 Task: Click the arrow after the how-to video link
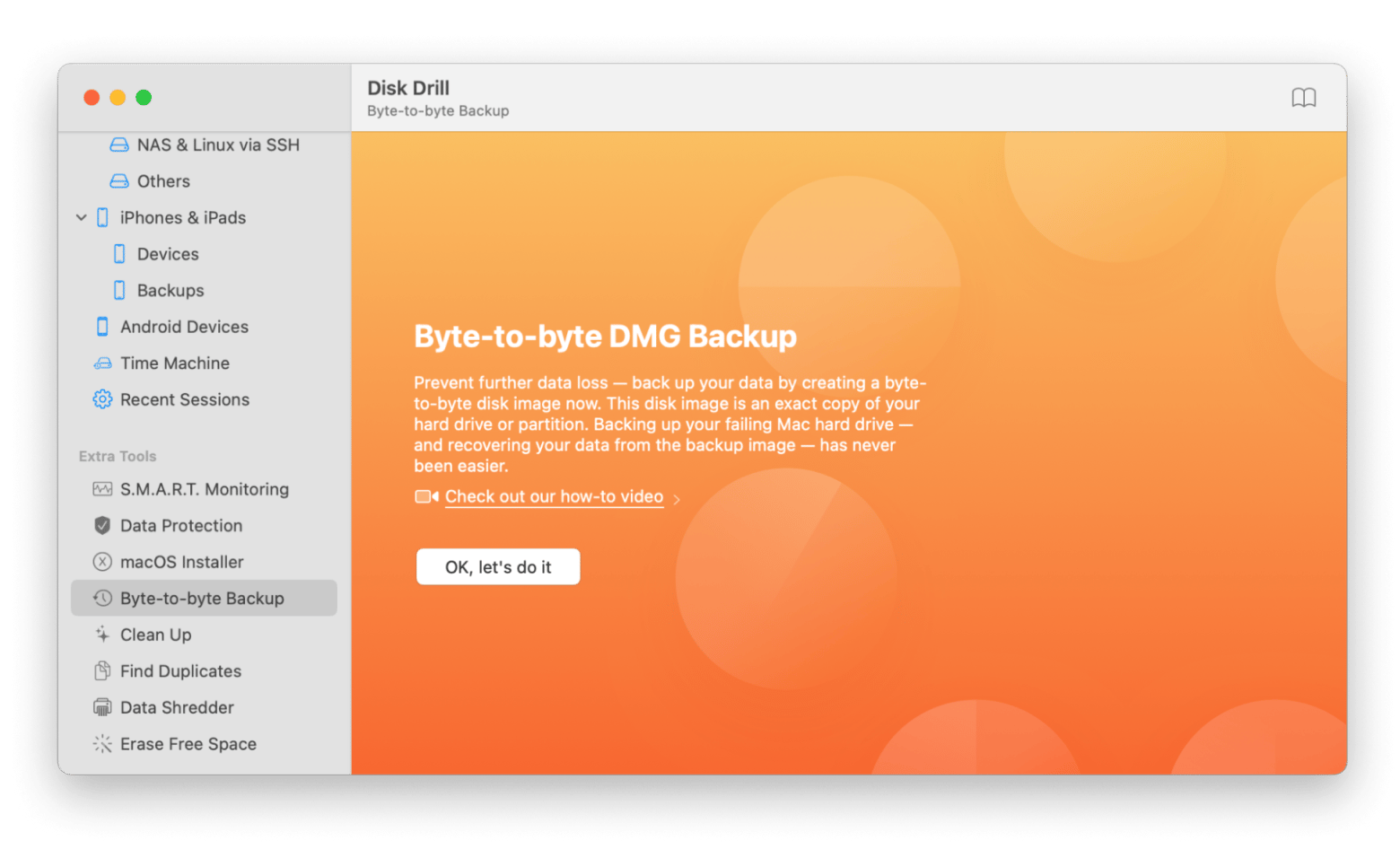[677, 499]
